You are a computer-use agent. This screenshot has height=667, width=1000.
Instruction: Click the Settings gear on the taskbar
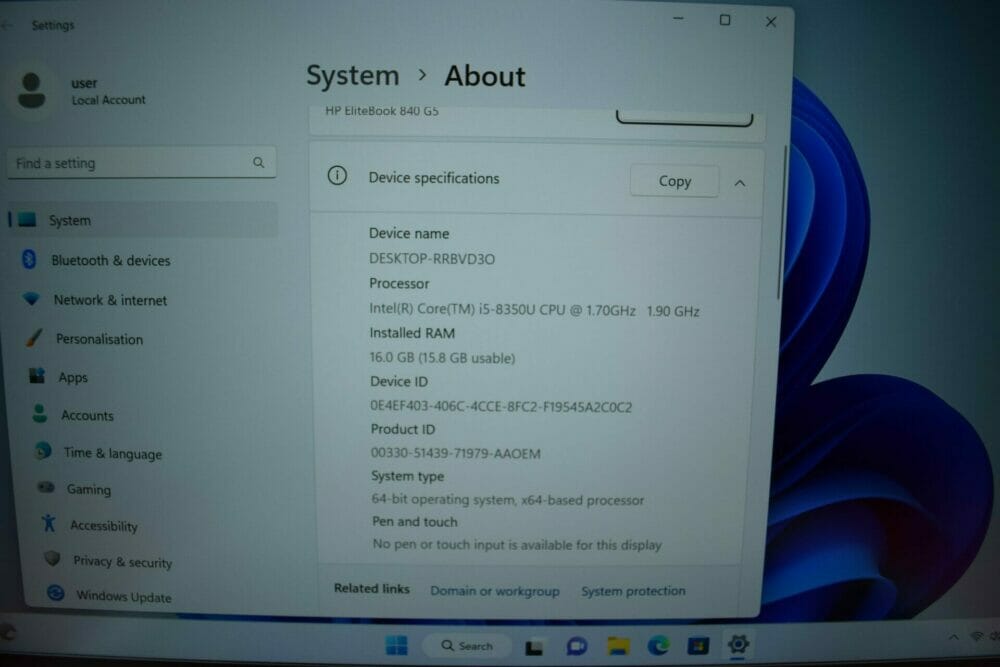pyautogui.click(x=738, y=644)
